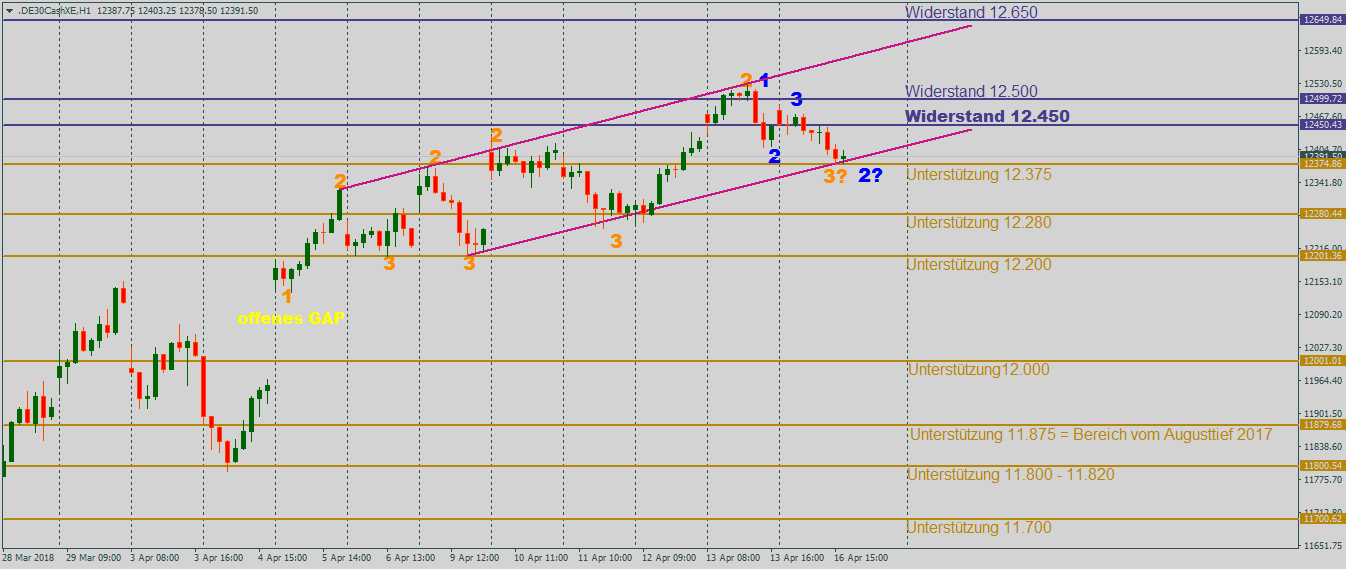1346x569 pixels.
Task: Select the 'Unterstützung 12.375' label
Action: coord(979,174)
